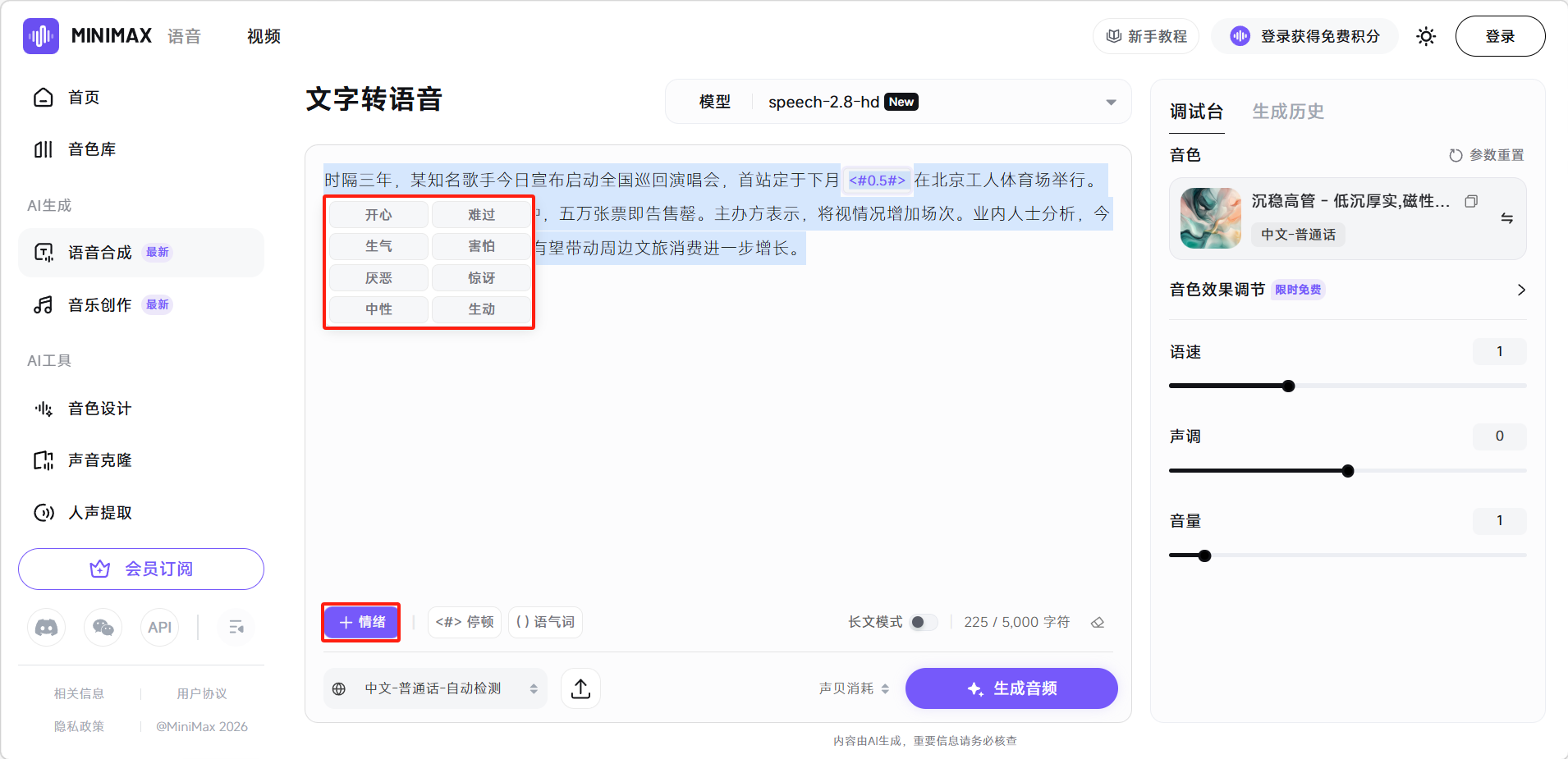1568x759 pixels.
Task: Click the swap voice arrows icon
Action: [x=1506, y=218]
